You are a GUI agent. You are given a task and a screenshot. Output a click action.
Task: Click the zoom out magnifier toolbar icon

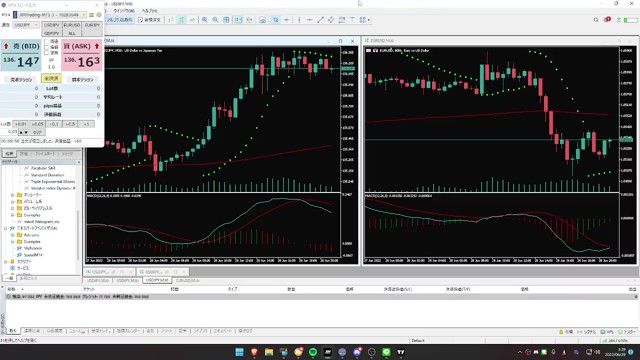coord(215,20)
